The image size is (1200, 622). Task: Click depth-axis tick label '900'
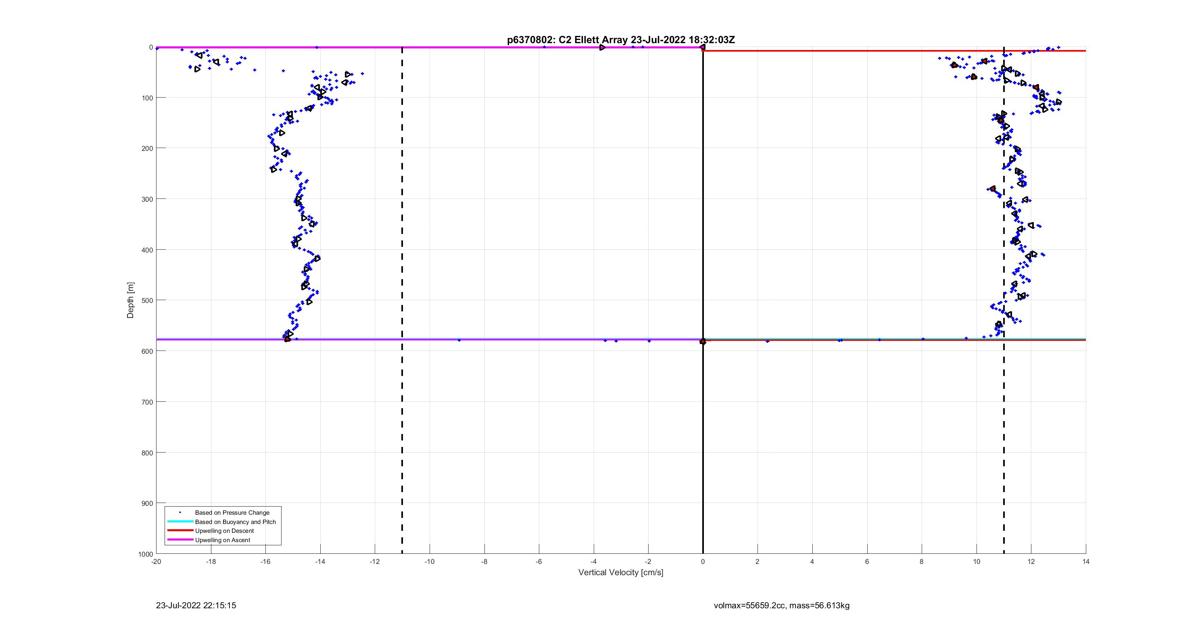146,503
